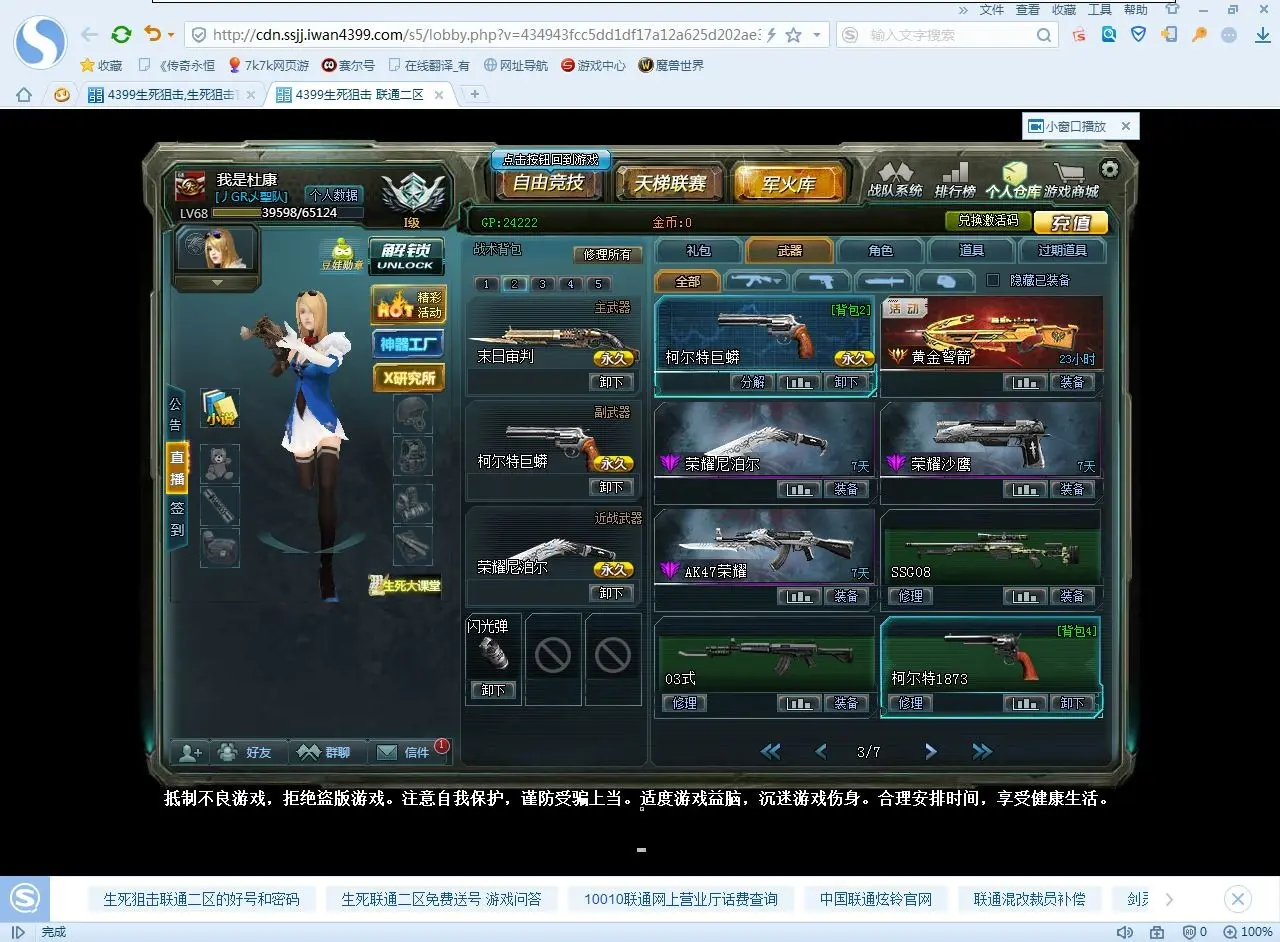This screenshot has height=942, width=1280.
Task: Filter weapons by grenade category icon
Action: 946,281
